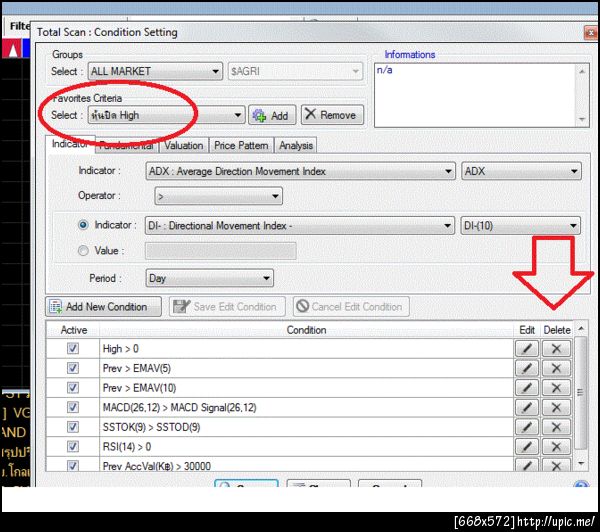Open the ADX Average Direction Movement dropdown

pos(300,171)
